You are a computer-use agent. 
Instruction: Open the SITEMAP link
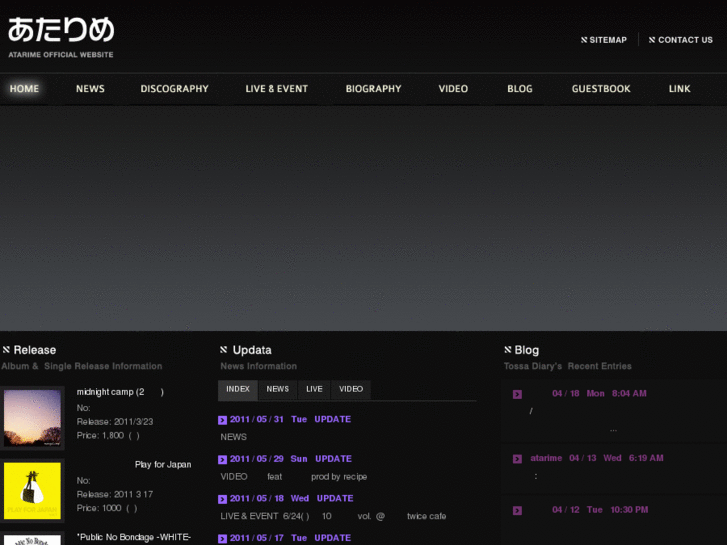(x=608, y=40)
